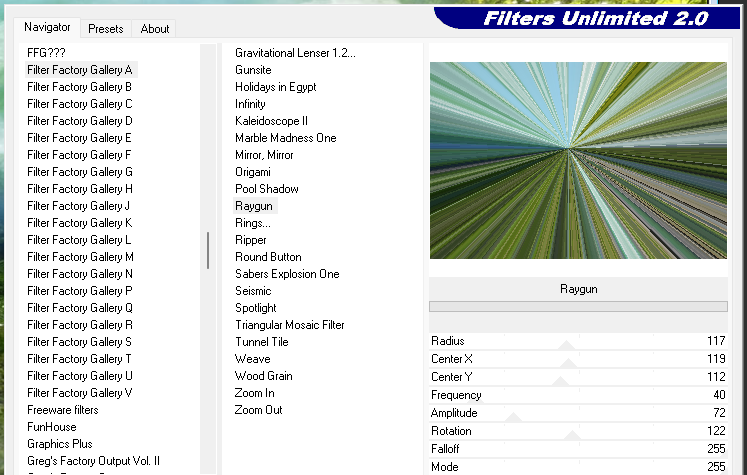Select Filter Factory Gallery B
Screen dimensions: 747x475
coord(80,87)
